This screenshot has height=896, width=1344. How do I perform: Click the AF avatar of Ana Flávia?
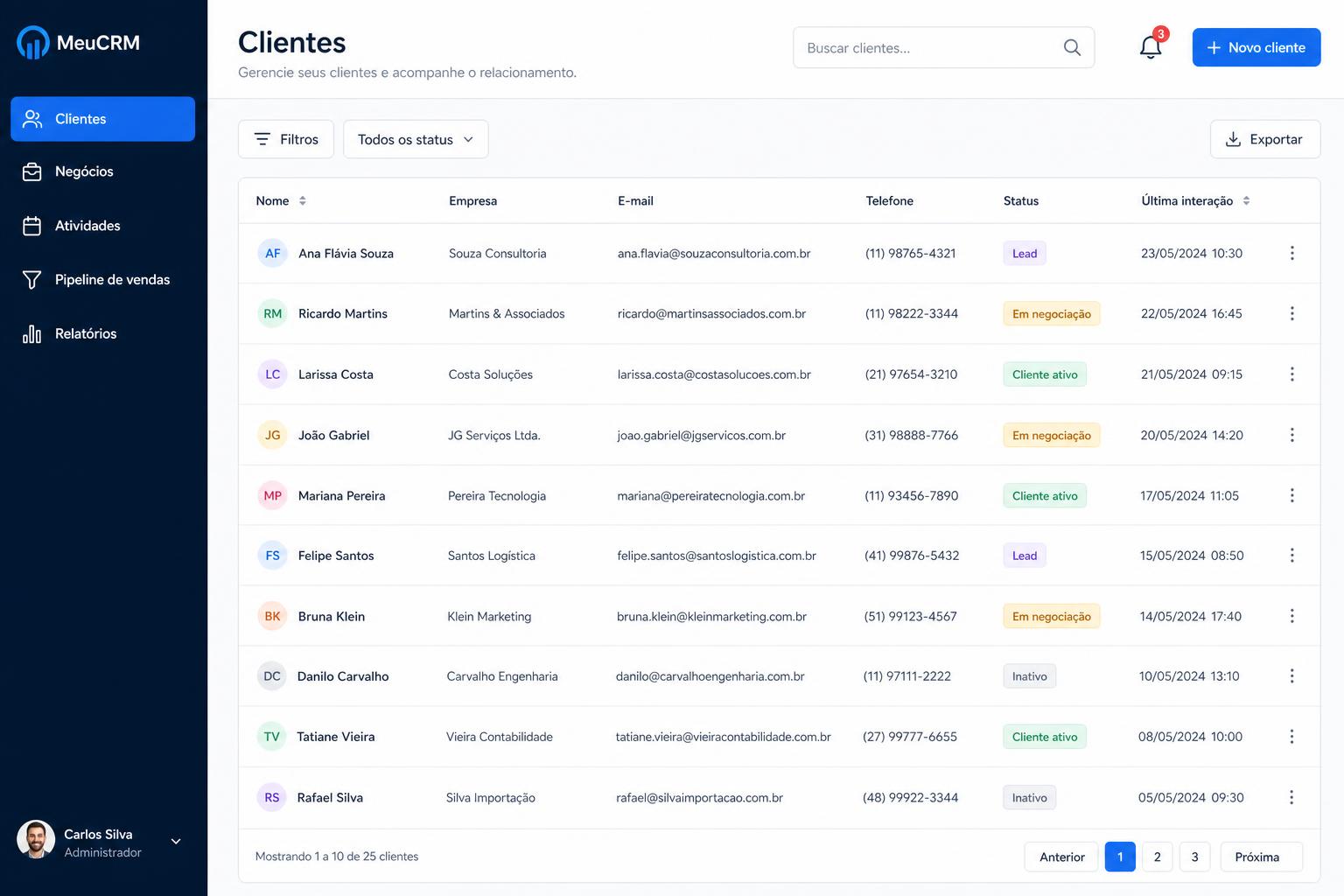[x=273, y=253]
